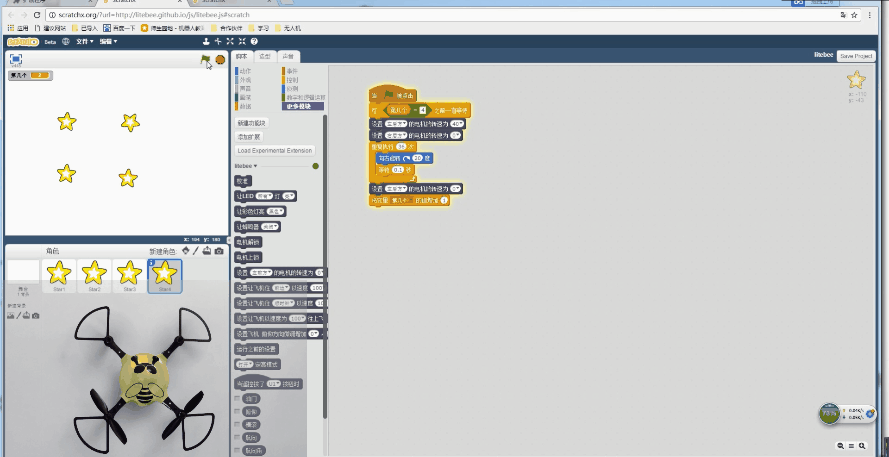Click the Save Project button

(856, 56)
